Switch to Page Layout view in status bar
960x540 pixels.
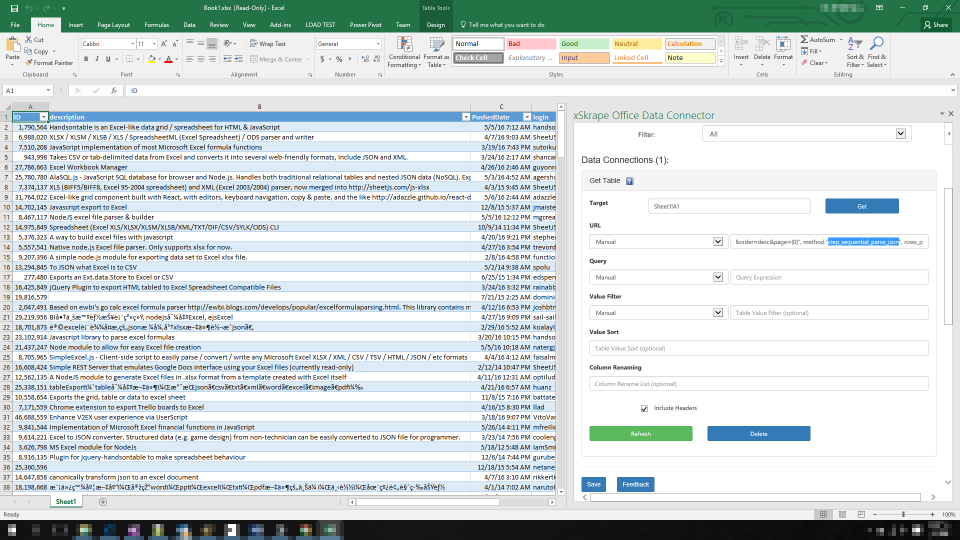(x=842, y=514)
